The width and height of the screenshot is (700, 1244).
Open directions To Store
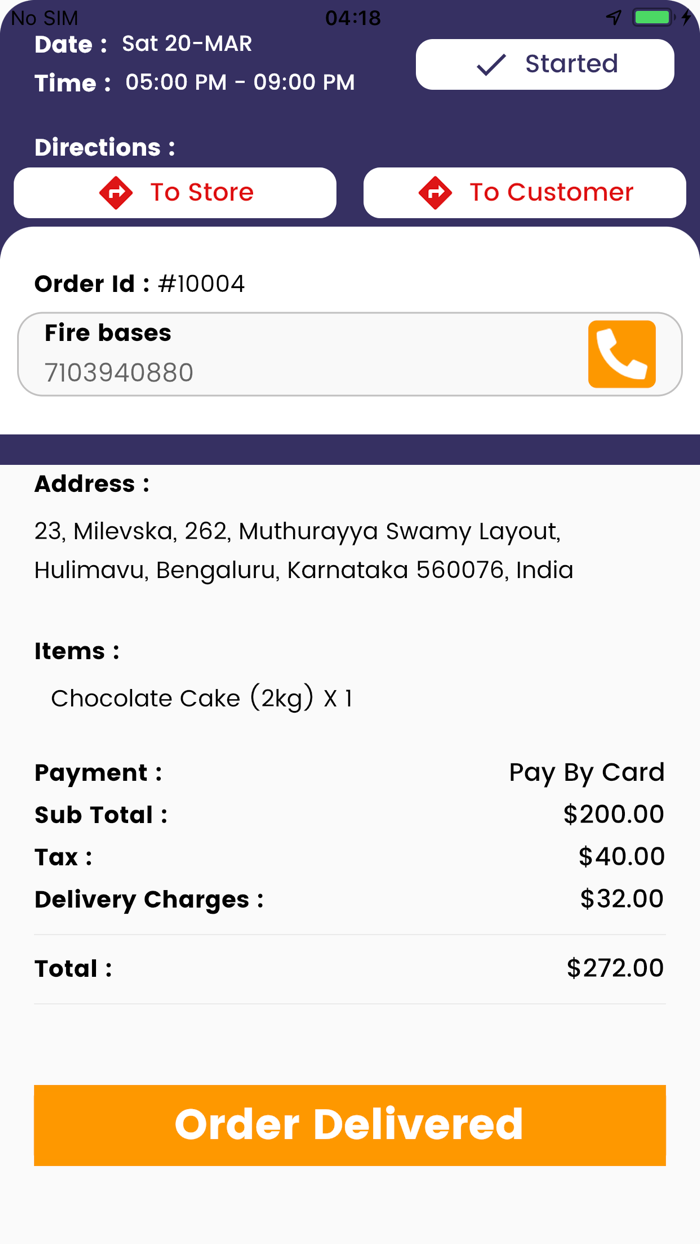174,192
